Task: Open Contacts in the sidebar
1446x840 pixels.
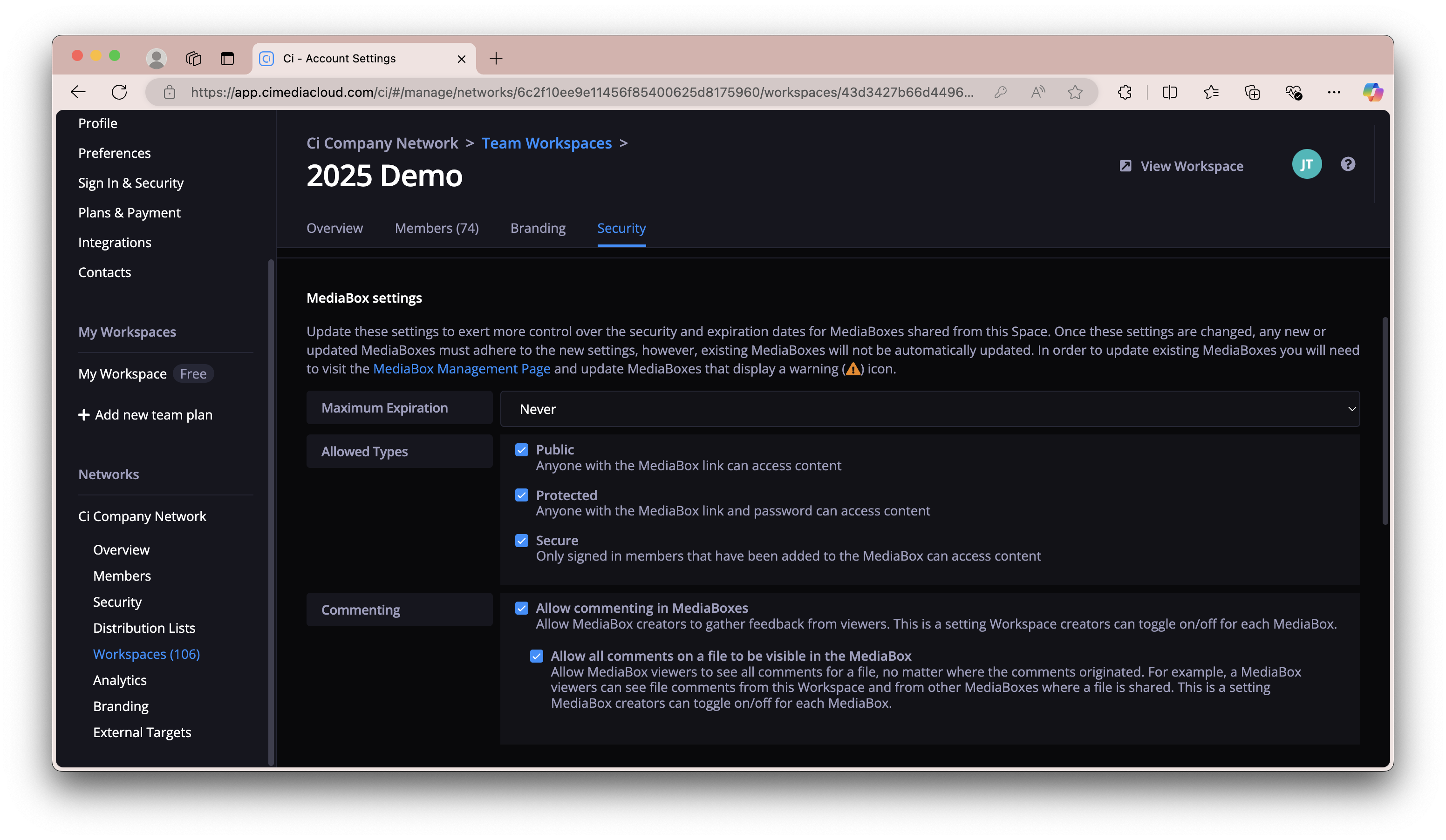Action: pos(104,272)
